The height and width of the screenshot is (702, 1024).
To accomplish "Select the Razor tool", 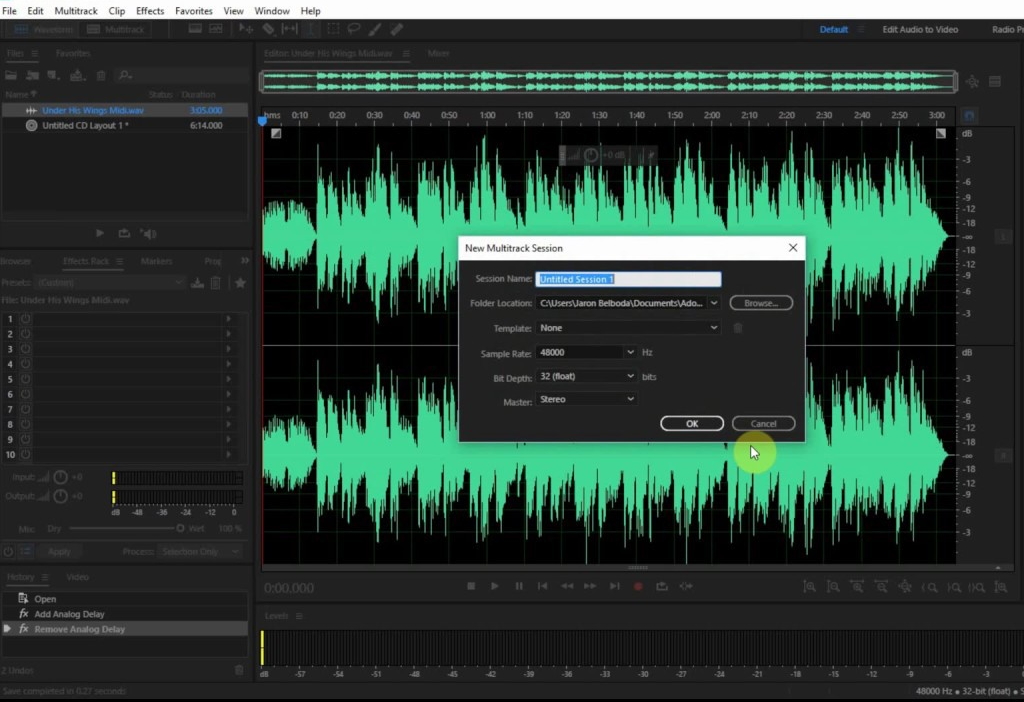I will (269, 29).
